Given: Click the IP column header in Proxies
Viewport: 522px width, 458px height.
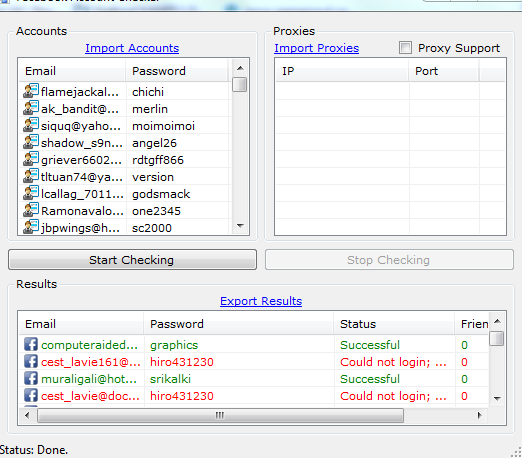Looking at the screenshot, I should (x=342, y=71).
